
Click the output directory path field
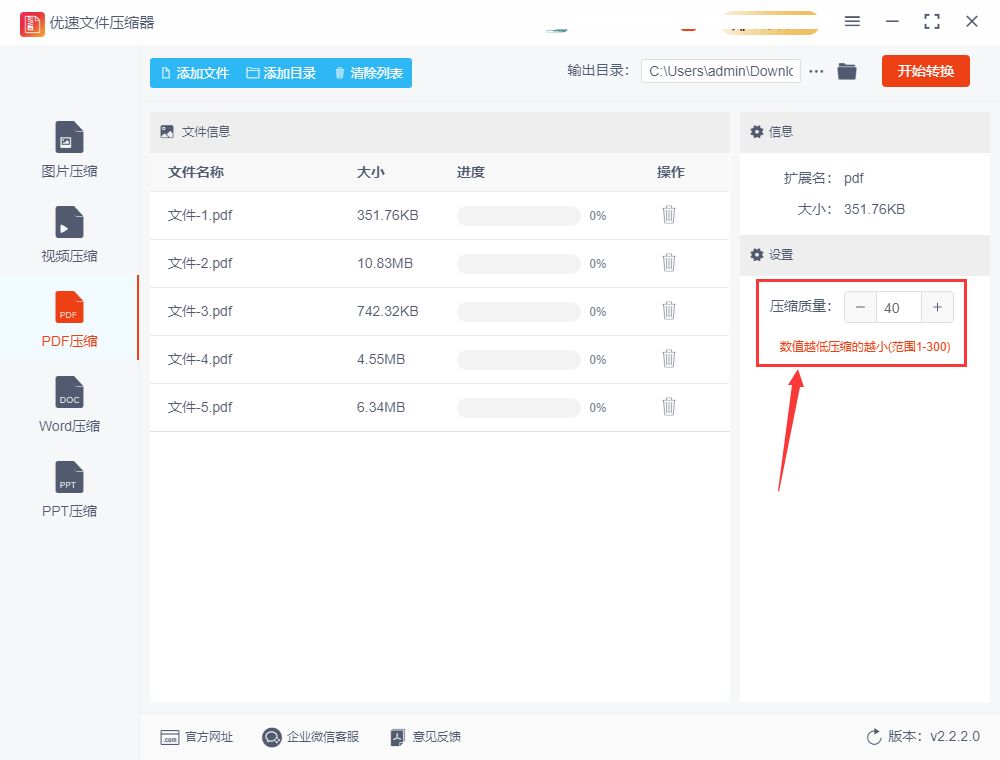[x=721, y=71]
